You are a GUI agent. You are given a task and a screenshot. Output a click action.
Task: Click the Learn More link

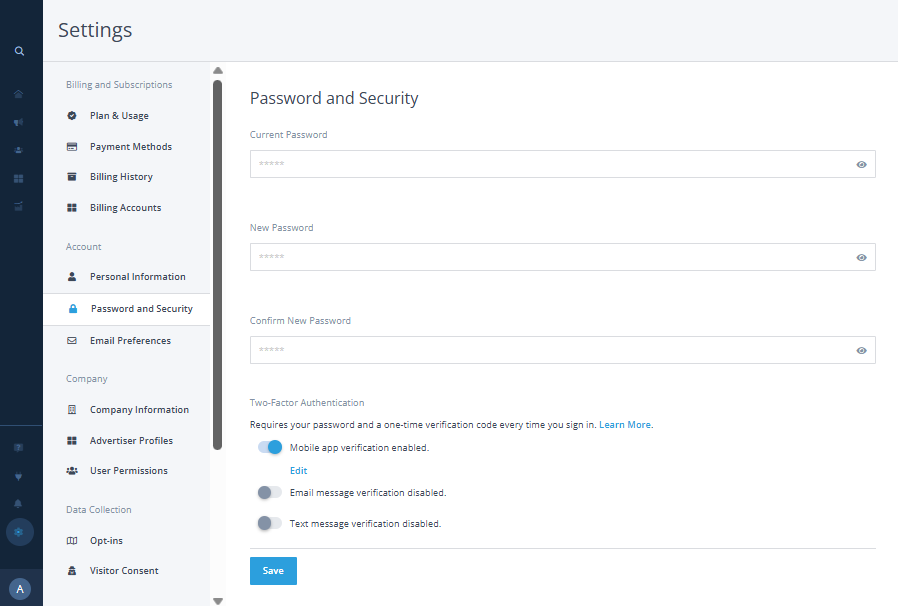(x=624, y=424)
